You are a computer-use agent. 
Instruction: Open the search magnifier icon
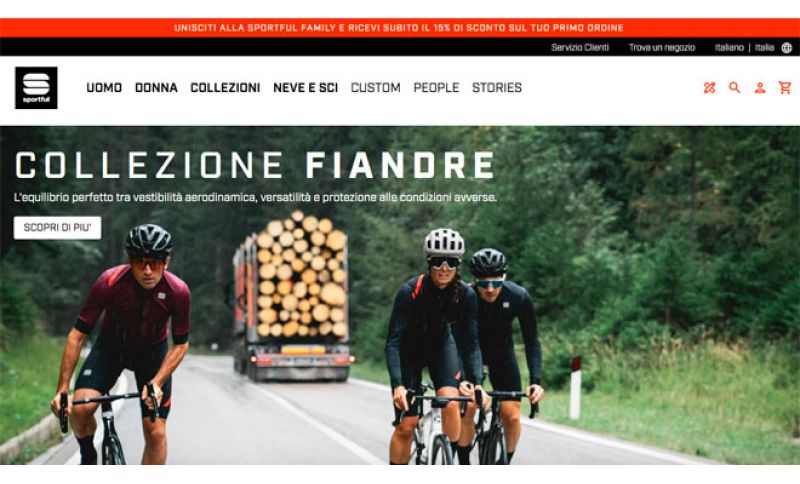734,88
